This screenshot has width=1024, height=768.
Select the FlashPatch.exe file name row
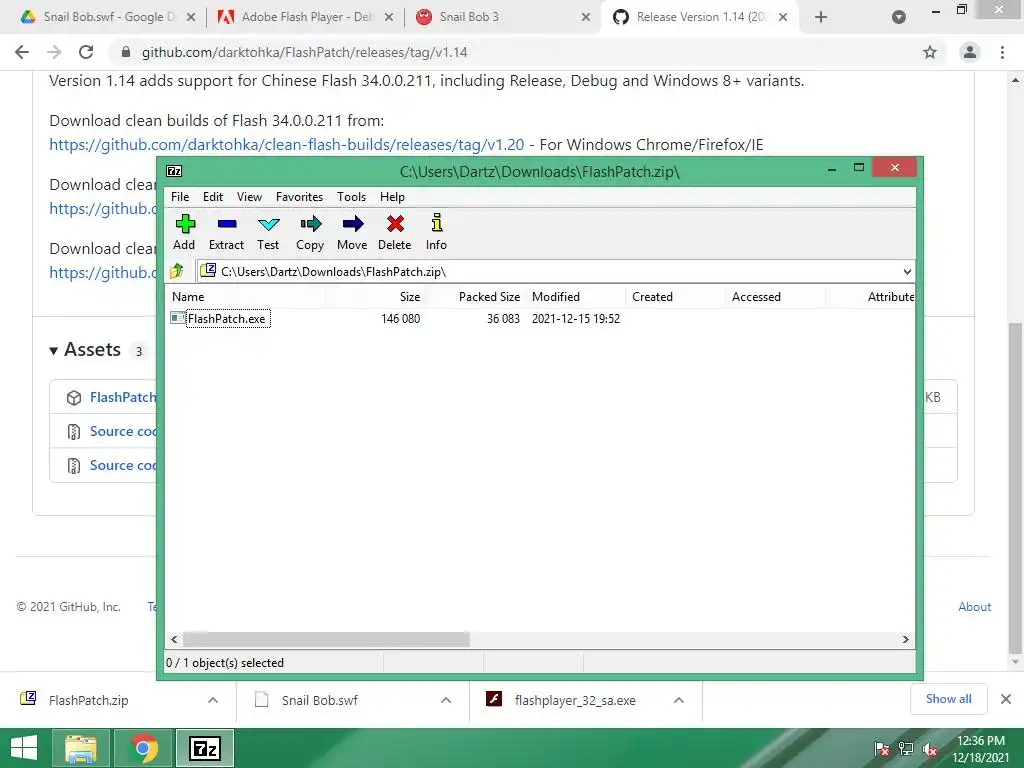coord(227,319)
